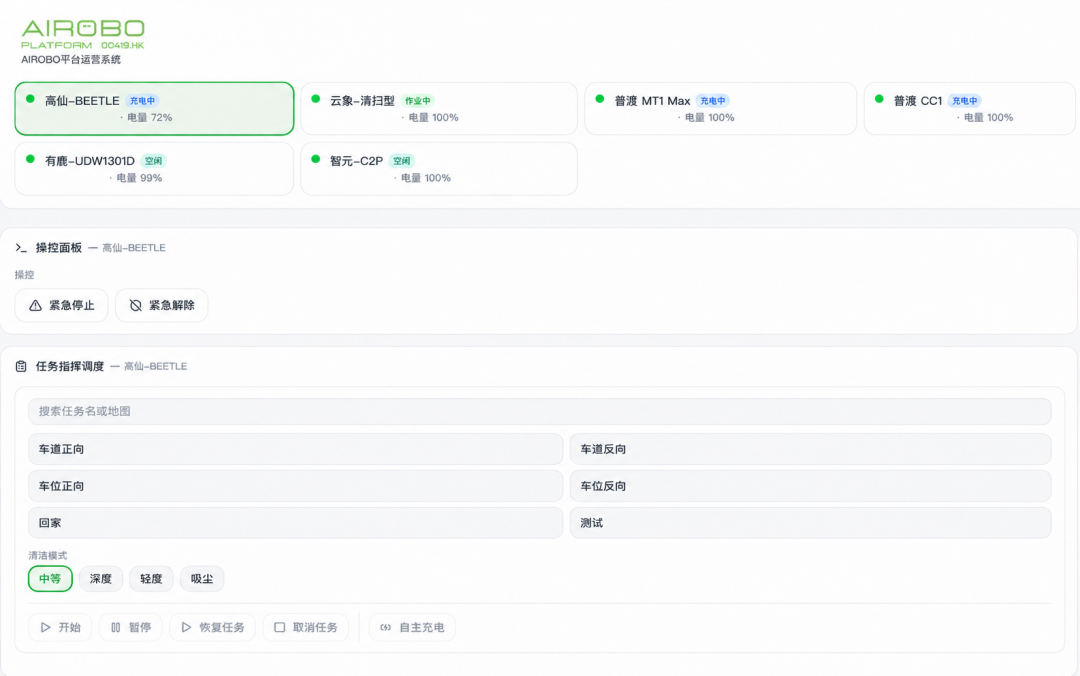Viewport: 1080px width, 676px height.
Task: Click the AIROBO platform logo
Action: (x=83, y=34)
